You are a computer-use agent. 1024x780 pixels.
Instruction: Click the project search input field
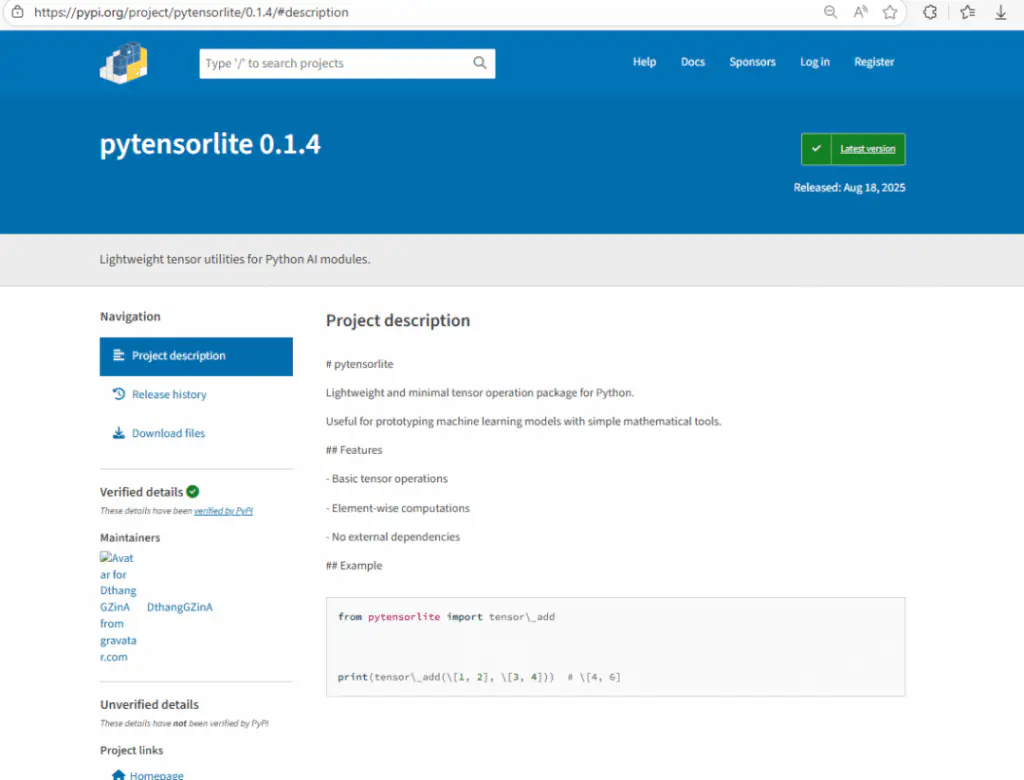[x=330, y=62]
